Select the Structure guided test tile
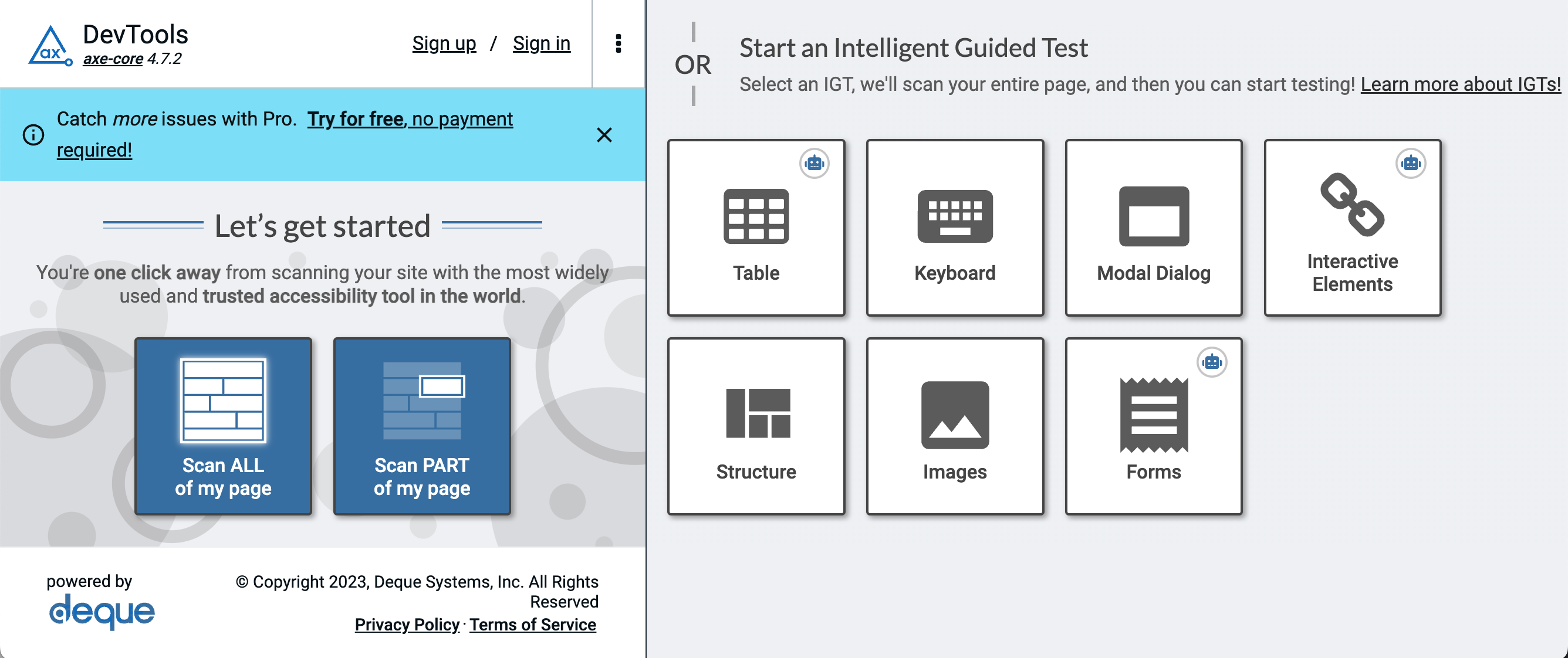The image size is (1568, 658). [x=755, y=426]
